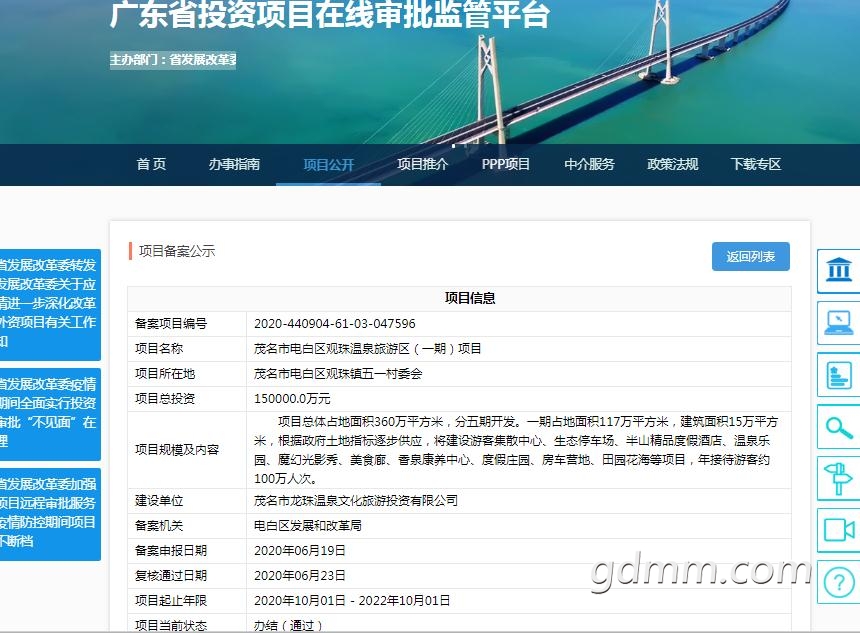Open PPP项目 in the navigation bar
Image resolution: width=860 pixels, height=633 pixels.
(506, 164)
